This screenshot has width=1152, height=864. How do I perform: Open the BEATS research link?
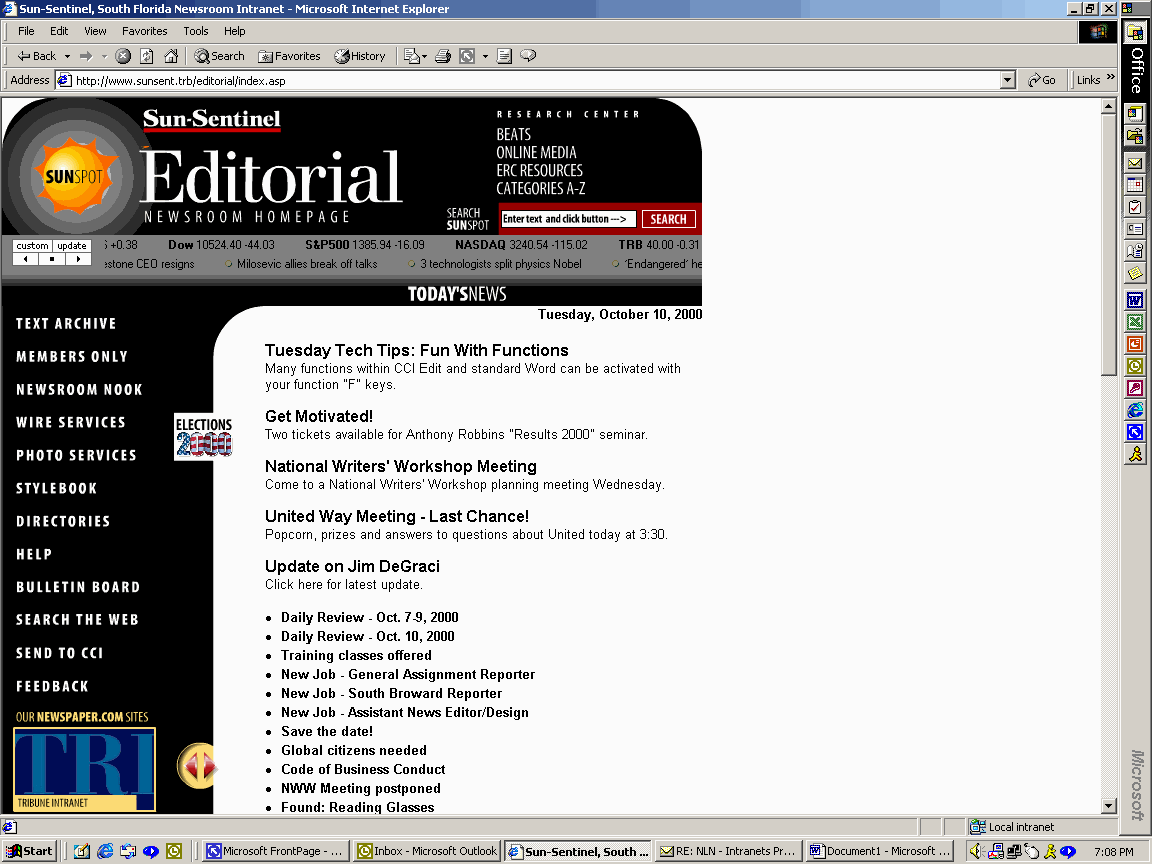coord(514,134)
